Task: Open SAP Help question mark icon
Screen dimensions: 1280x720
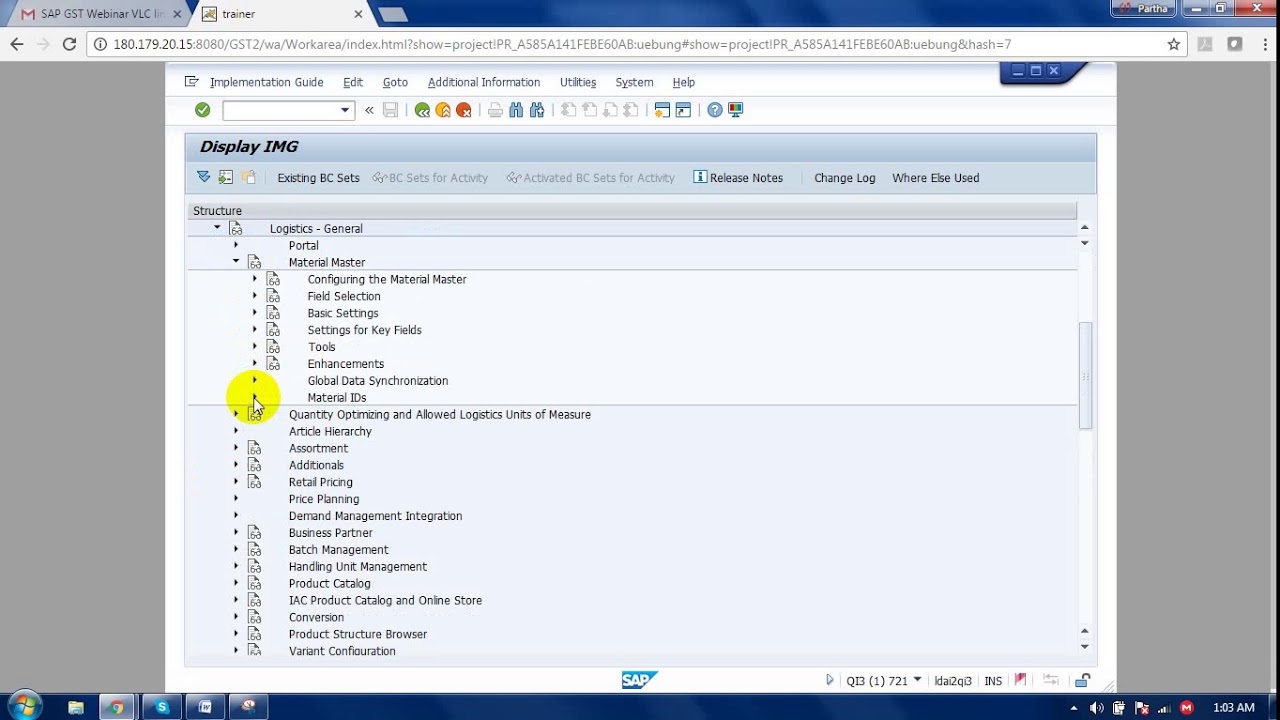Action: [x=715, y=110]
